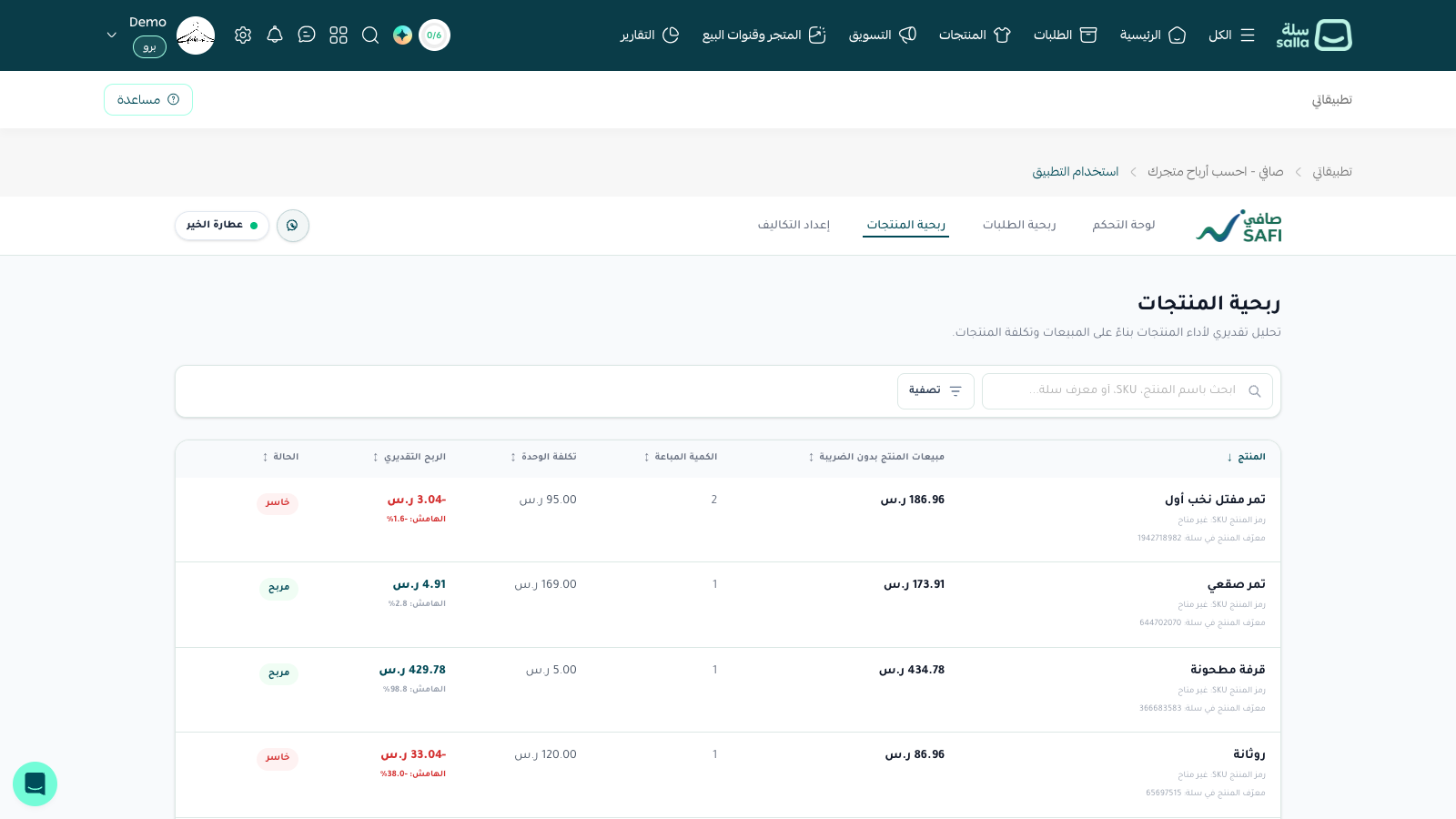Open the chat messages icon

[307, 35]
